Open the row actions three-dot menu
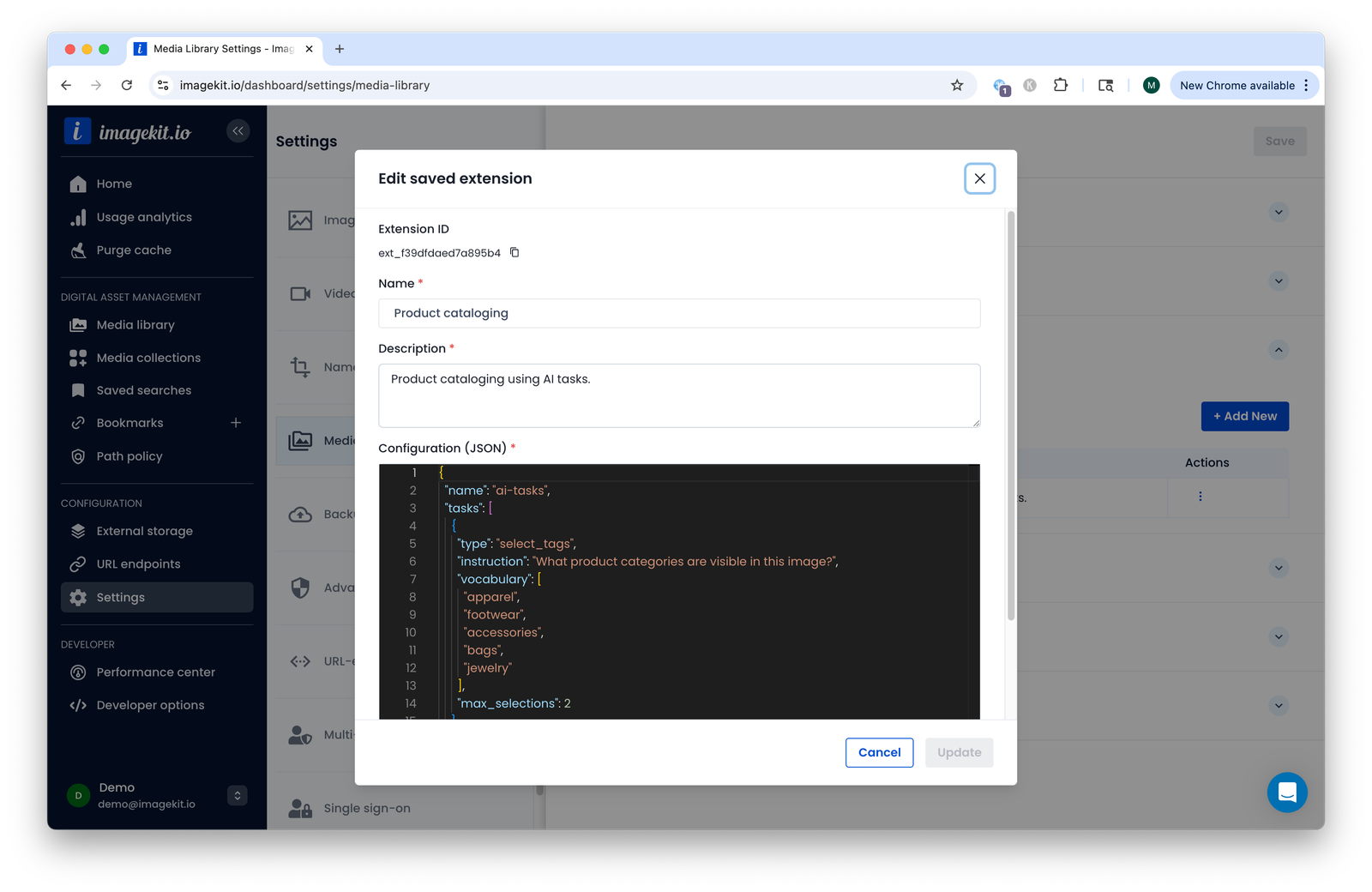Image resolution: width=1372 pixels, height=892 pixels. click(1200, 497)
